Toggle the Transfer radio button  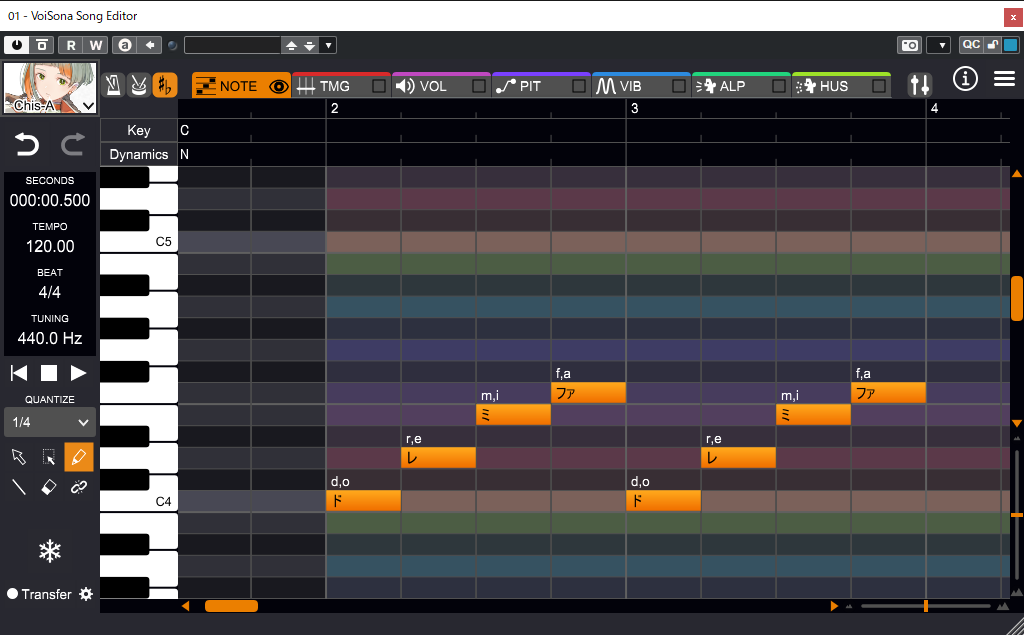pos(12,594)
